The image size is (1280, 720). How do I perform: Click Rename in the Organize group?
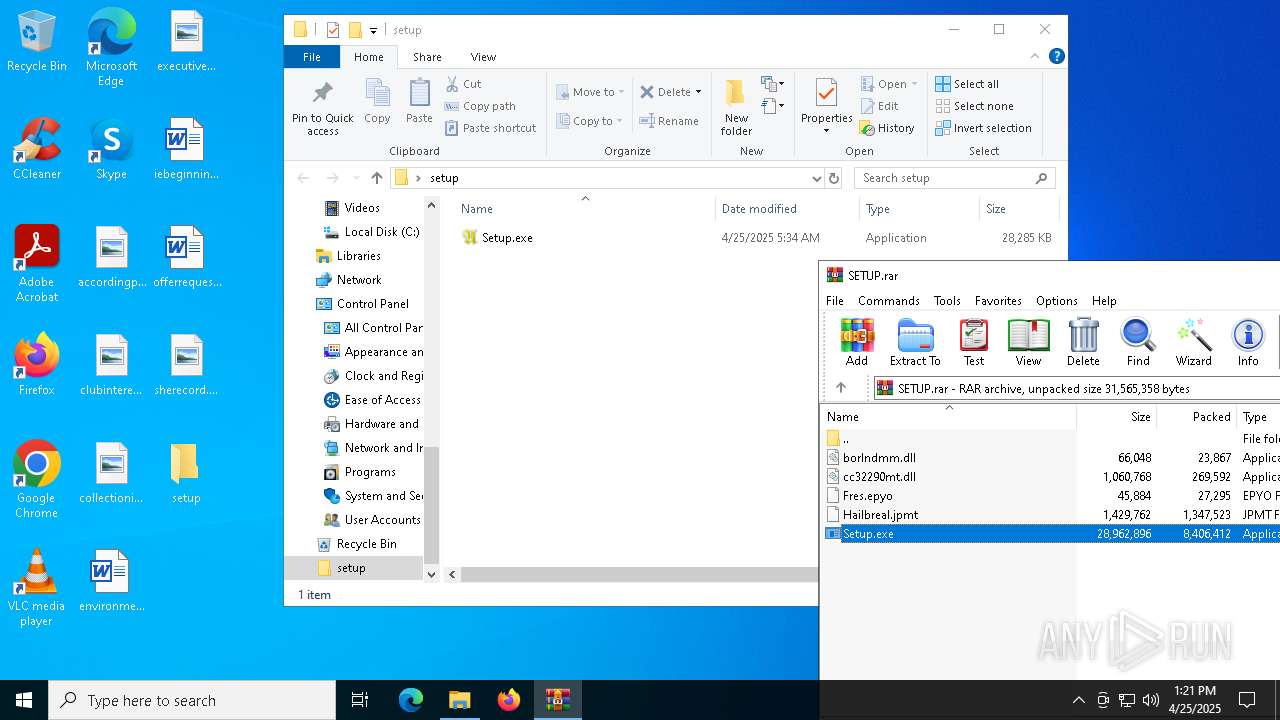pos(669,121)
